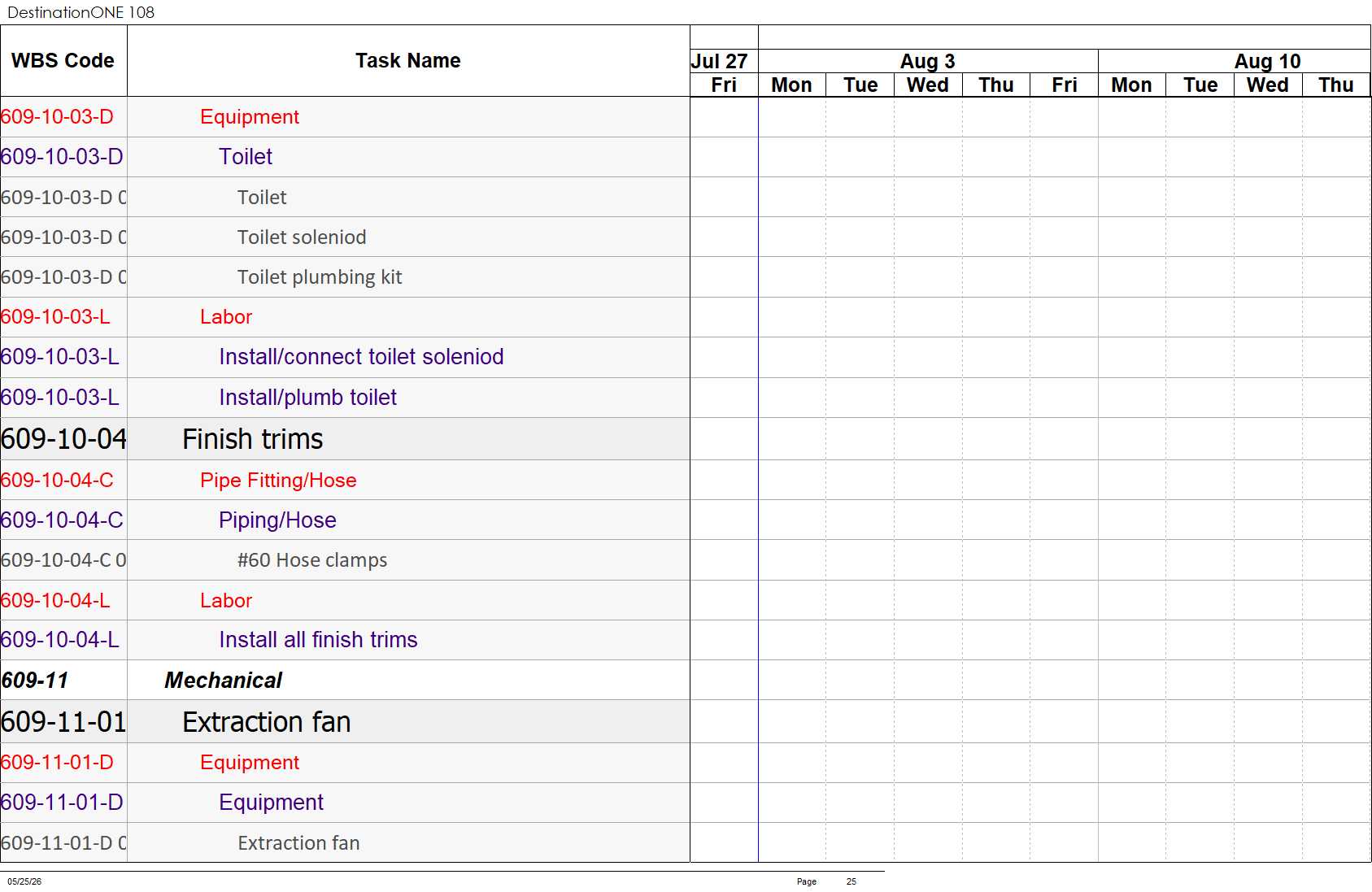The width and height of the screenshot is (1372, 892).
Task: Select the purple Equipment row under Extraction fan
Action: (x=345, y=803)
